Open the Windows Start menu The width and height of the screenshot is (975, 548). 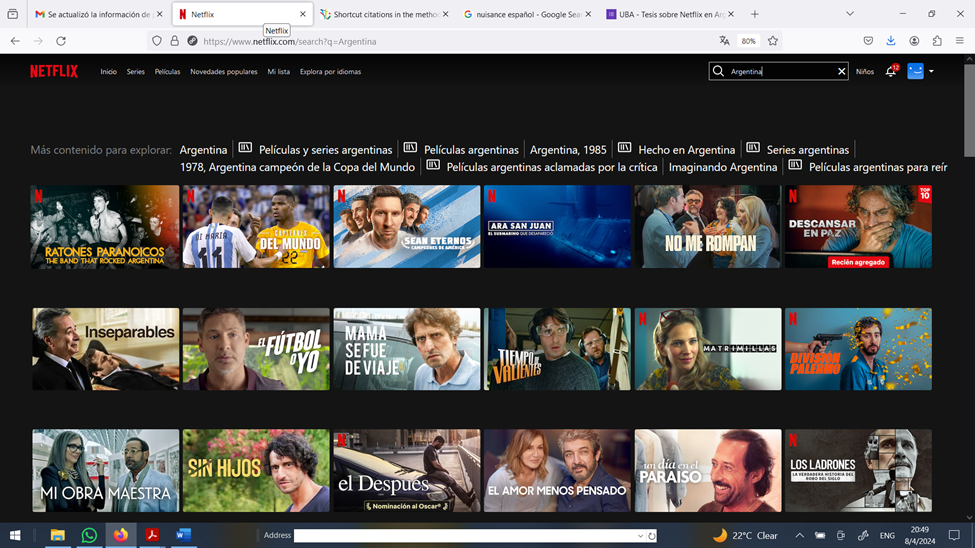click(15, 535)
